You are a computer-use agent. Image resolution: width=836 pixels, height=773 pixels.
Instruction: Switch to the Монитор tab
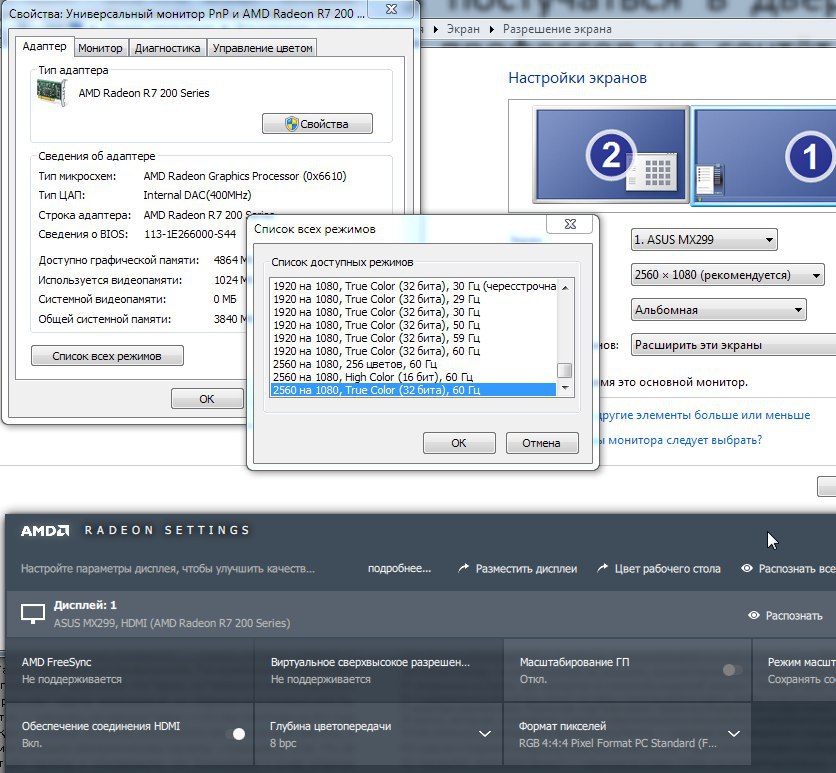[100, 48]
